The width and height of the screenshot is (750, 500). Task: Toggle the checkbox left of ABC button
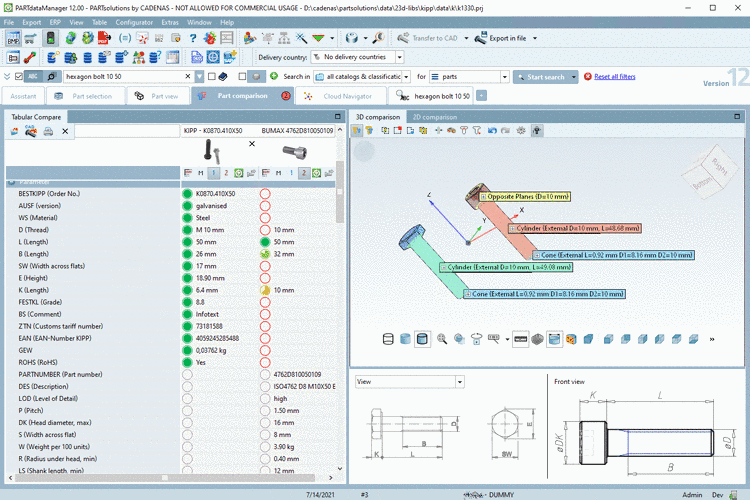click(18, 76)
